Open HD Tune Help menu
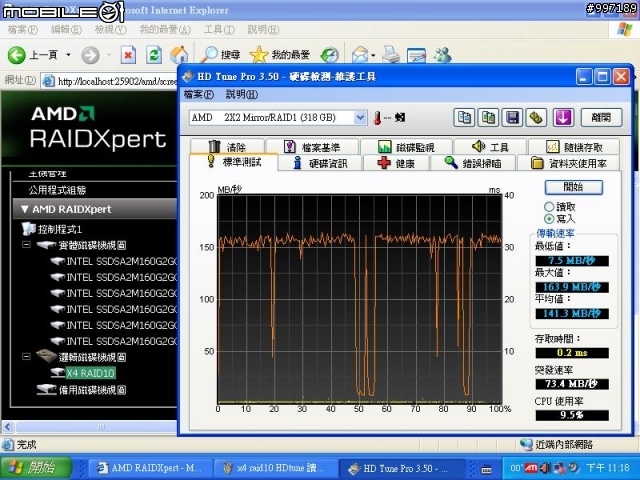The width and height of the screenshot is (640, 480). coord(242,94)
